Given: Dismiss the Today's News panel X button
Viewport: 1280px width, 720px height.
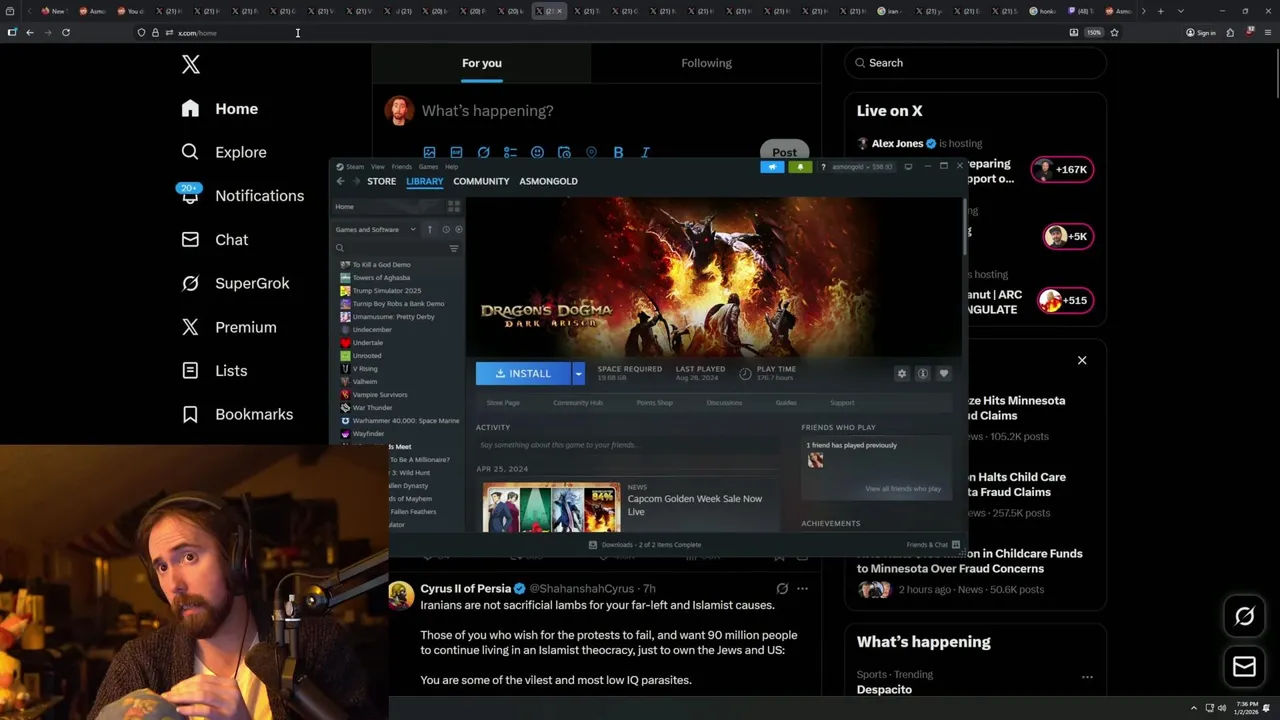Looking at the screenshot, I should pos(1082,360).
